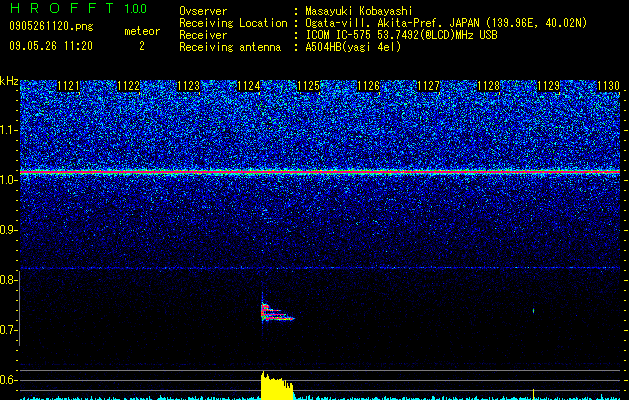Click the 1127 time marker label
The width and height of the screenshot is (629, 400).
click(428, 86)
